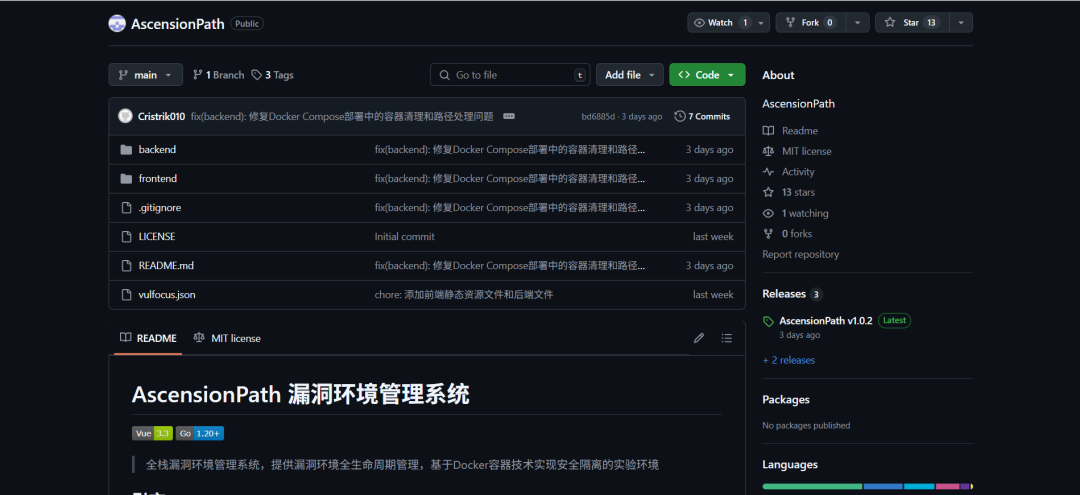
Task: Open the chore: 添加前端静态资源文件 commit message
Action: [x=464, y=294]
